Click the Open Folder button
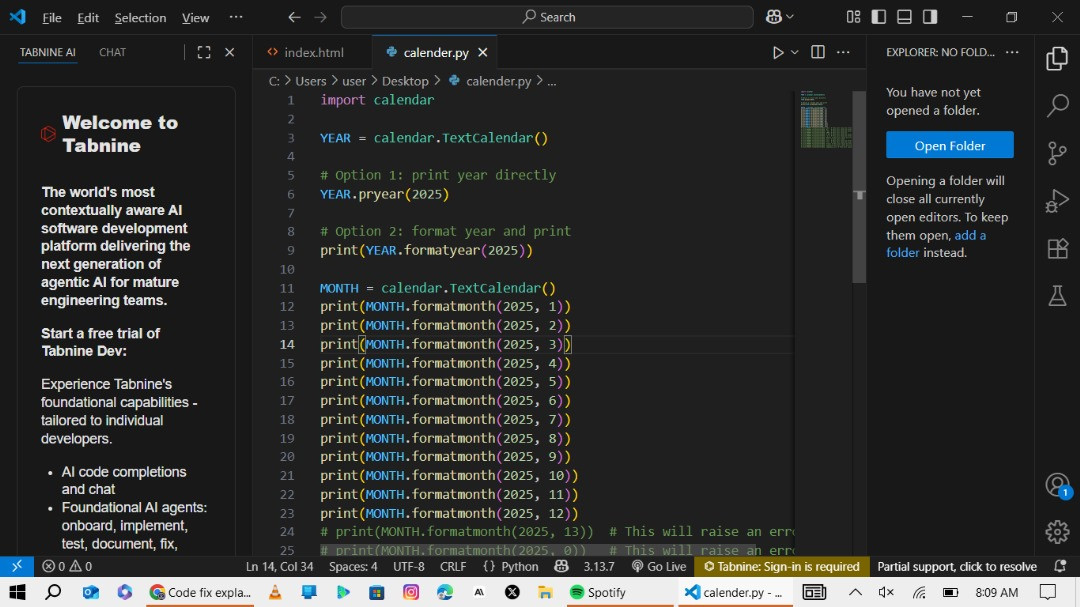Screen dimensions: 1080x607 coord(949,145)
